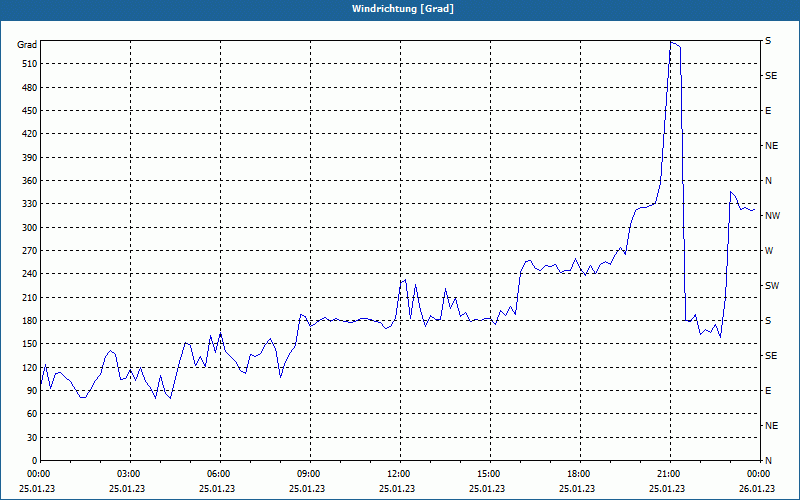
Task: Select the 150 y-axis value
Action: (x=30, y=344)
